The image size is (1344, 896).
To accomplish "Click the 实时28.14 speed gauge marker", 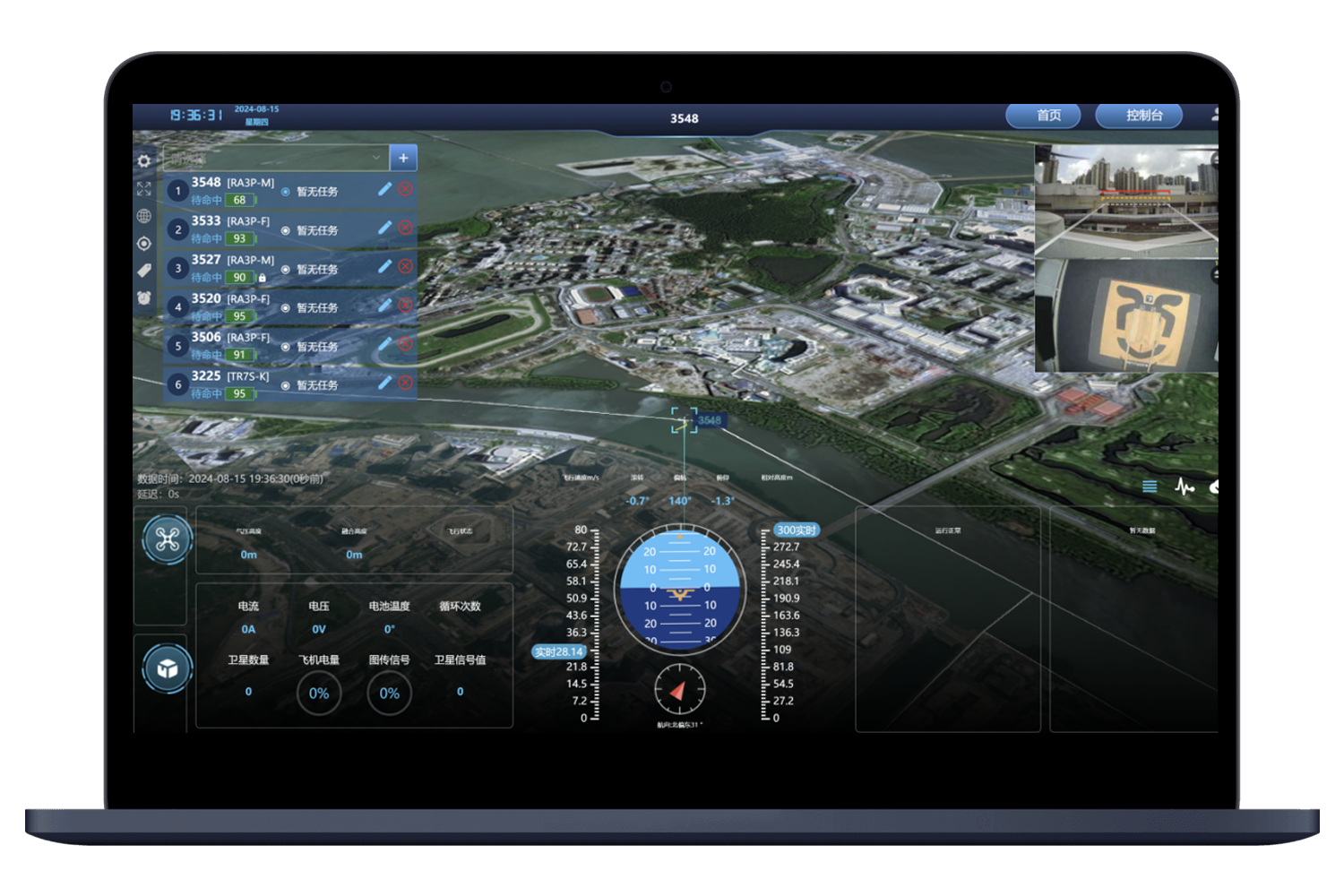I will [x=559, y=651].
